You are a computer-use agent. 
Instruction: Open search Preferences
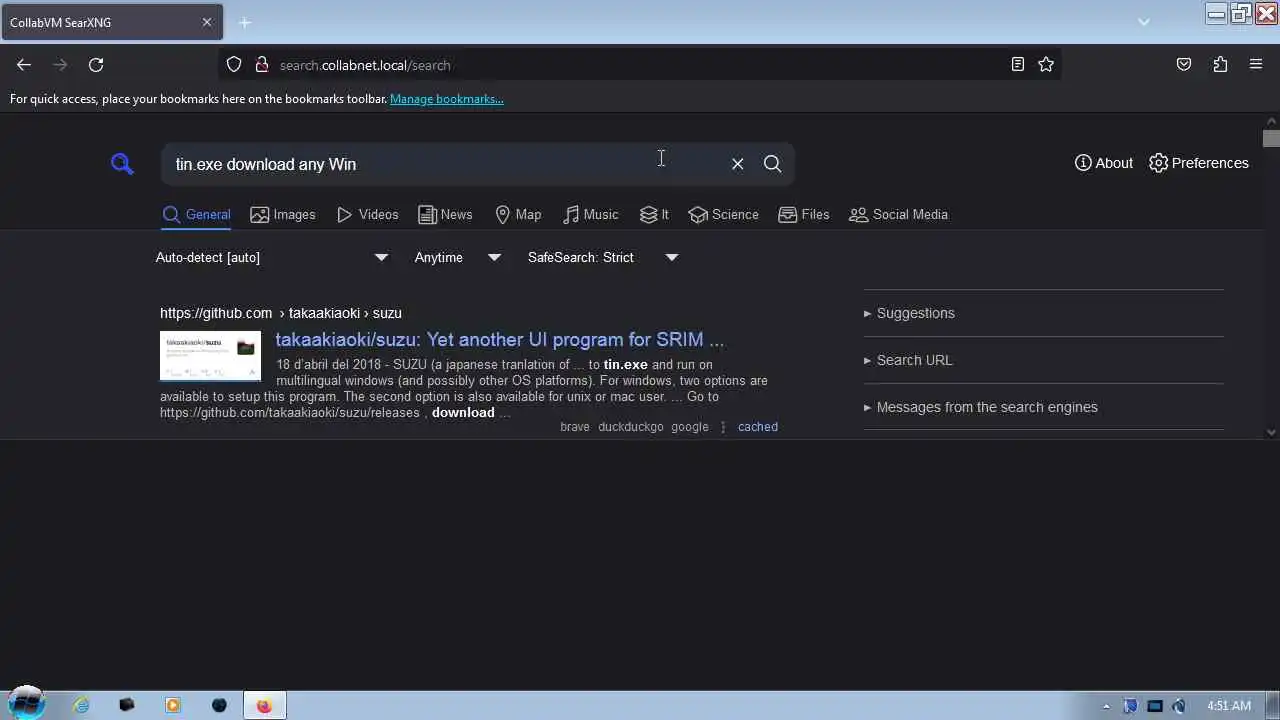click(1199, 163)
